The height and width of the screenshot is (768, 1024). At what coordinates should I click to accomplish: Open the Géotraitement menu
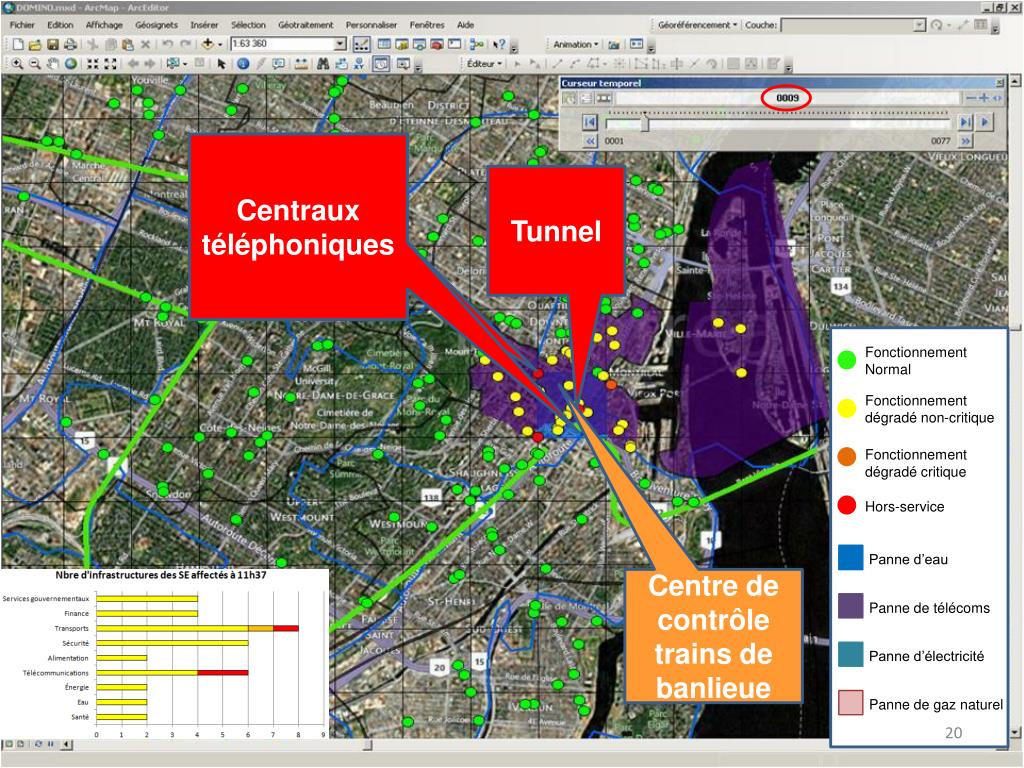point(306,25)
